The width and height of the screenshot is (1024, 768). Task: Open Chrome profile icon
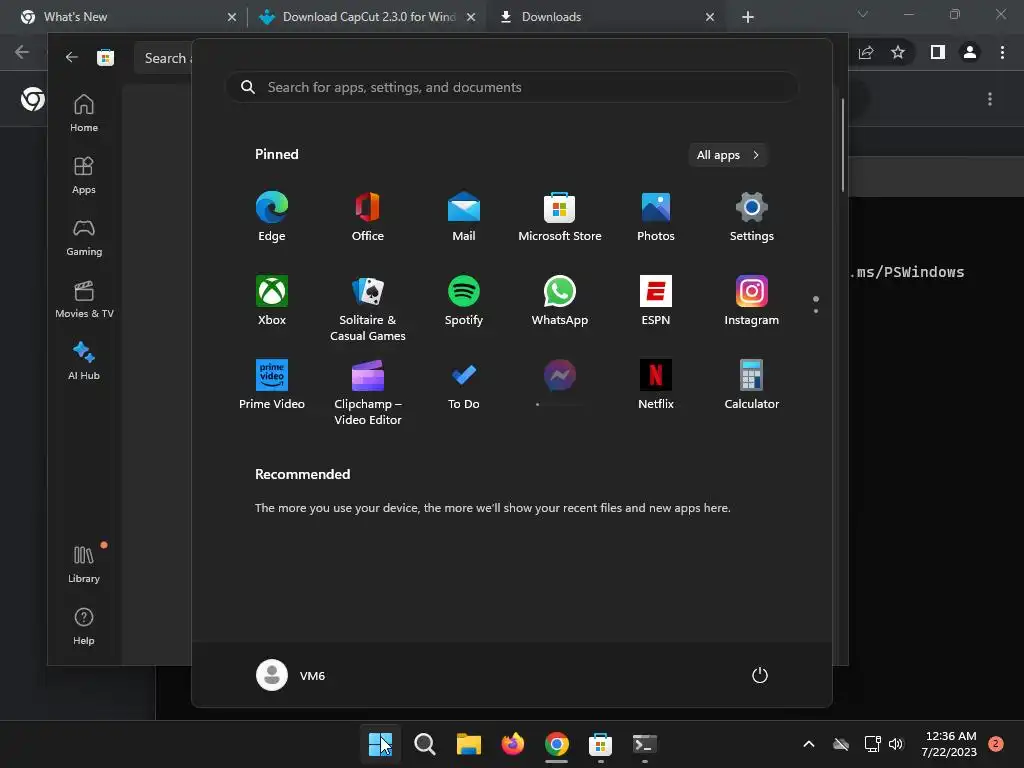970,52
